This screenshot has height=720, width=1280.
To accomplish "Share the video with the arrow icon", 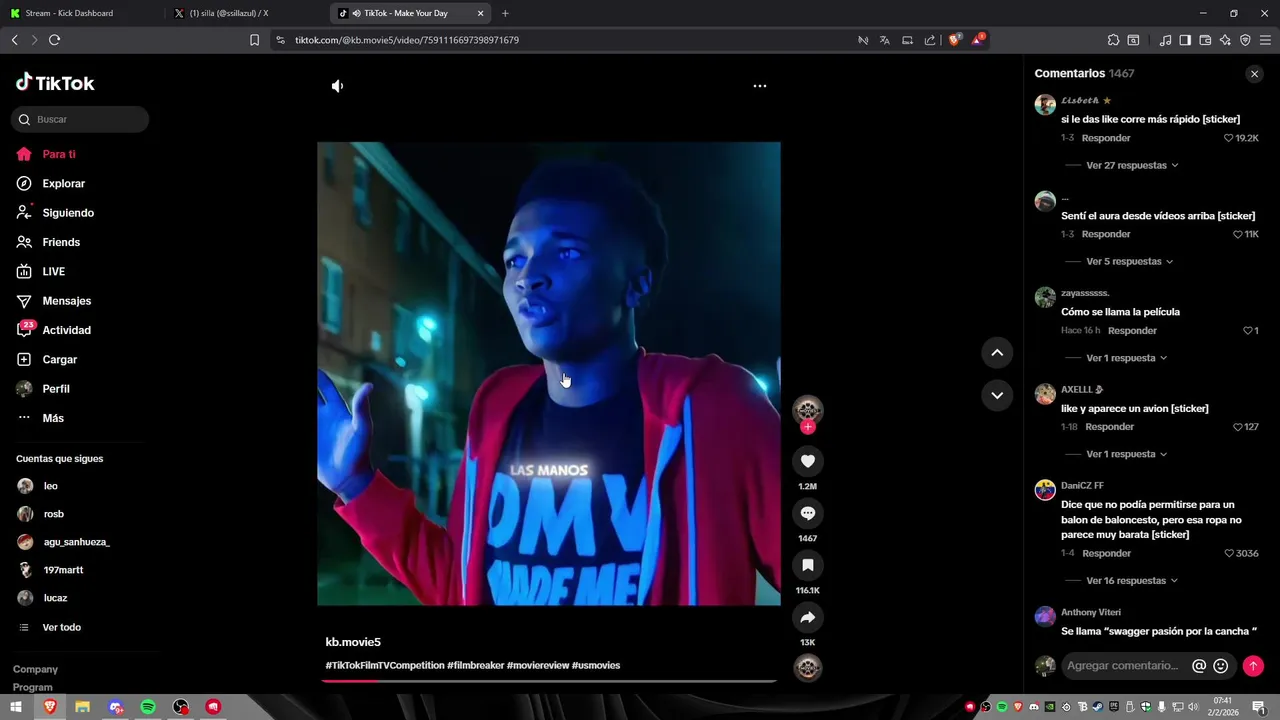I will coord(808,617).
